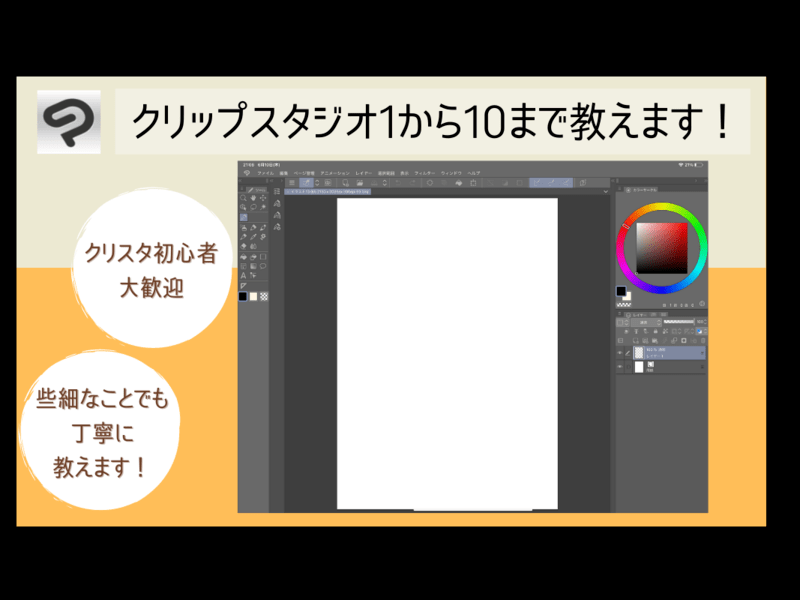Hide layer 1 using its eye icon
800x600 pixels.
[620, 352]
